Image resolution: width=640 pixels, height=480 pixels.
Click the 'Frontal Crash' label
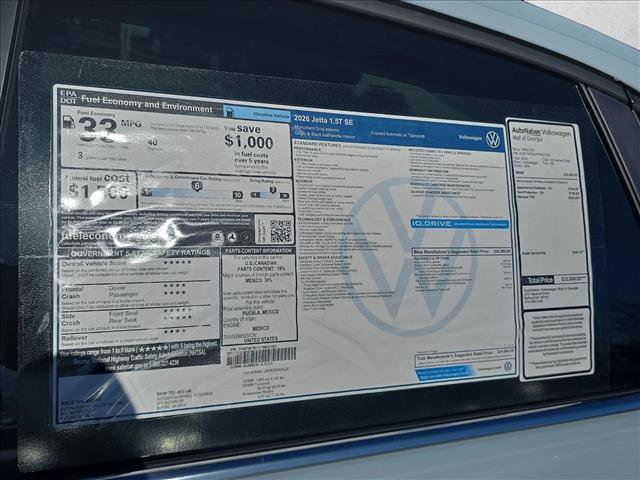pos(73,293)
